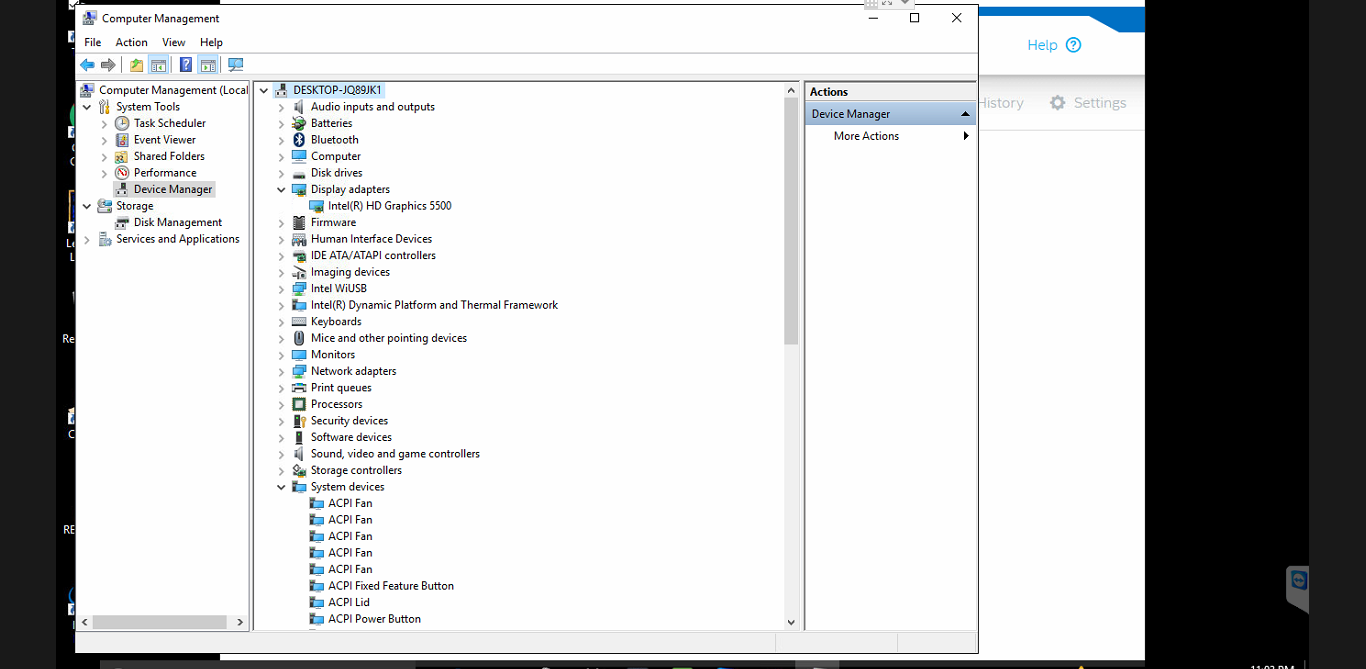The height and width of the screenshot is (669, 1366).
Task: Collapse the System Tools node
Action: pyautogui.click(x=87, y=107)
